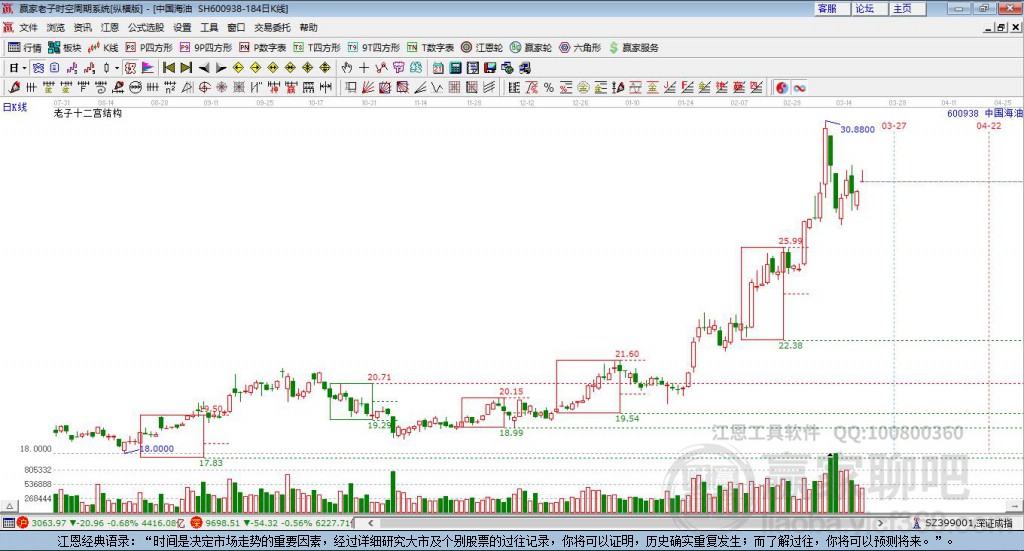Viewport: 1024px width, 551px height.
Task: Switch to the K线 chart view
Action: 103,48
